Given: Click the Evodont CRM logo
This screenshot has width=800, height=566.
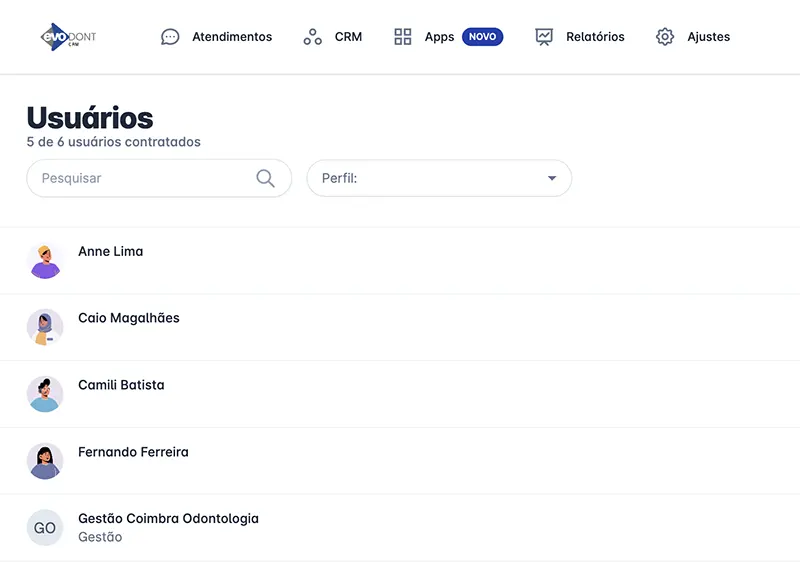Looking at the screenshot, I should [x=68, y=37].
